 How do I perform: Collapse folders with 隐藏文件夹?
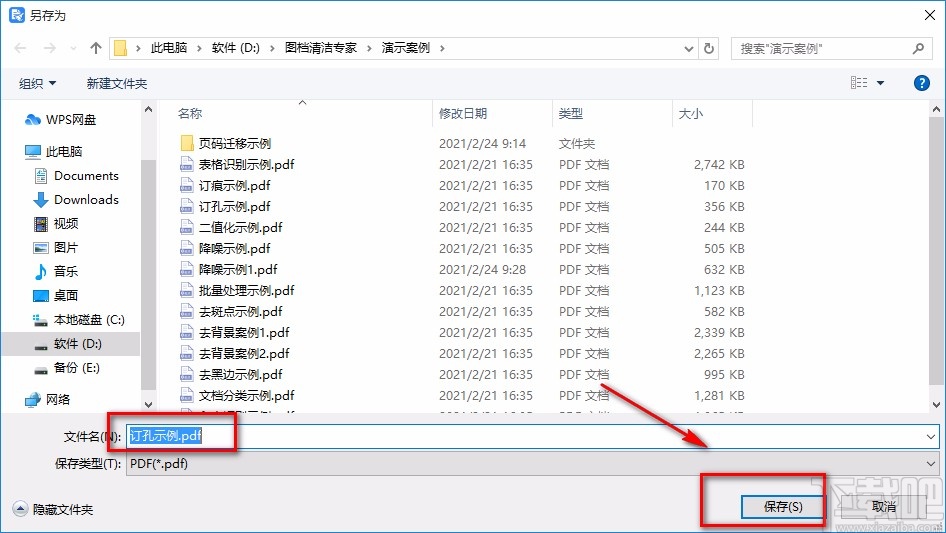click(53, 509)
